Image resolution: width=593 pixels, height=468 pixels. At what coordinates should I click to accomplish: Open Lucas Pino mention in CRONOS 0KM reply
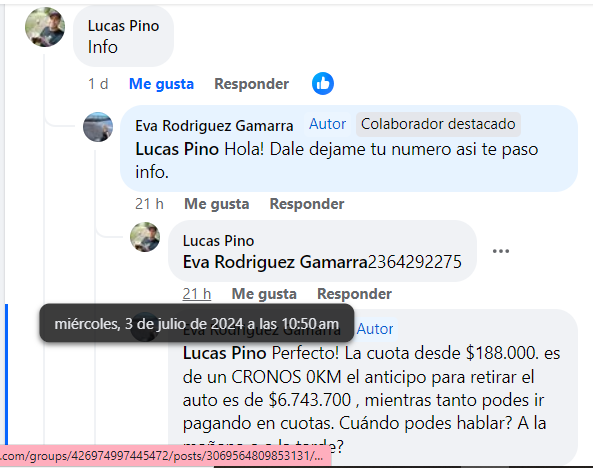click(x=225, y=353)
